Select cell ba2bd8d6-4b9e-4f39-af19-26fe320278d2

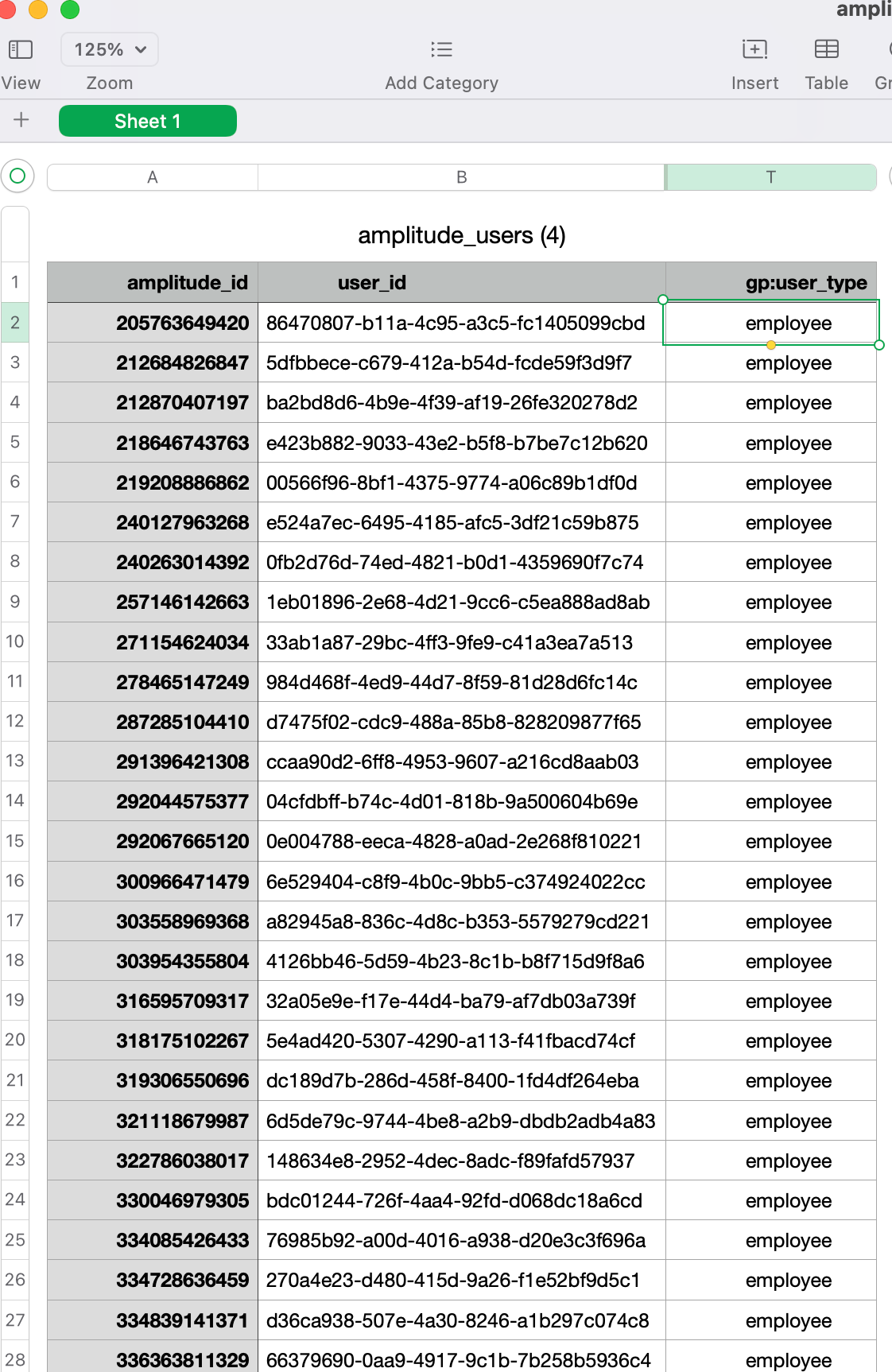(x=461, y=402)
